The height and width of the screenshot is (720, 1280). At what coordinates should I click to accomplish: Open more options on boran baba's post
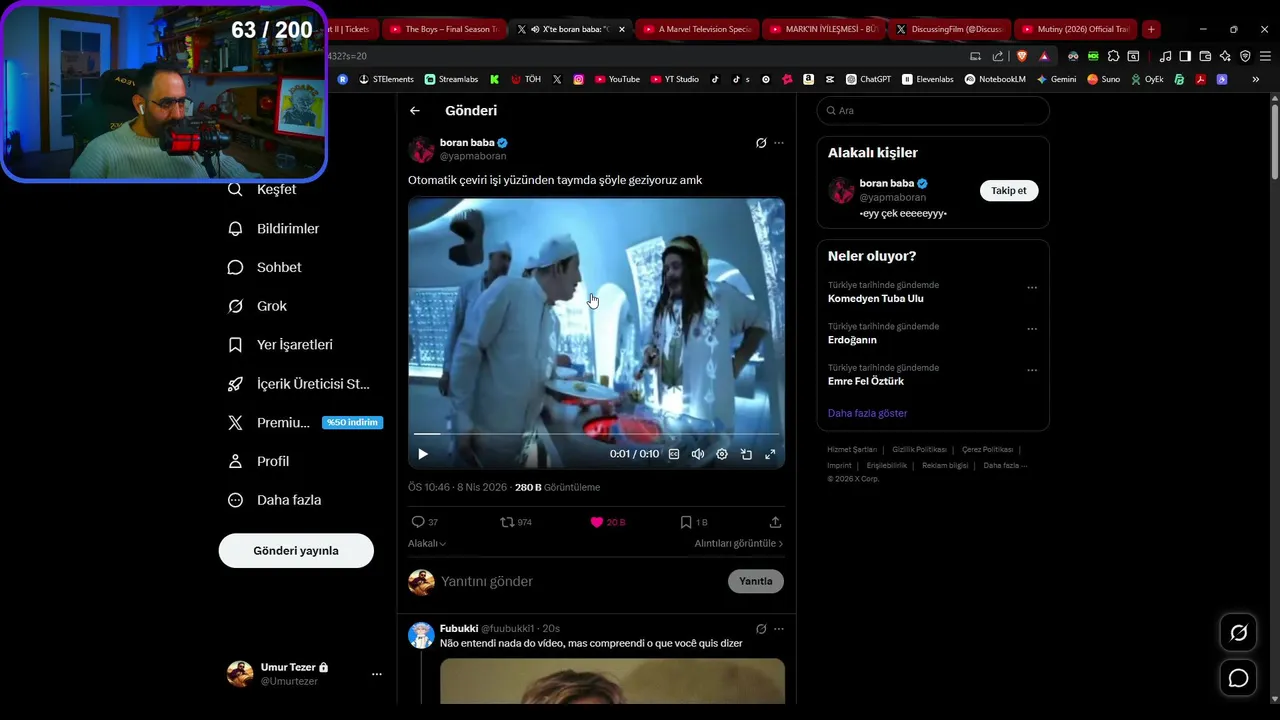pyautogui.click(x=779, y=143)
